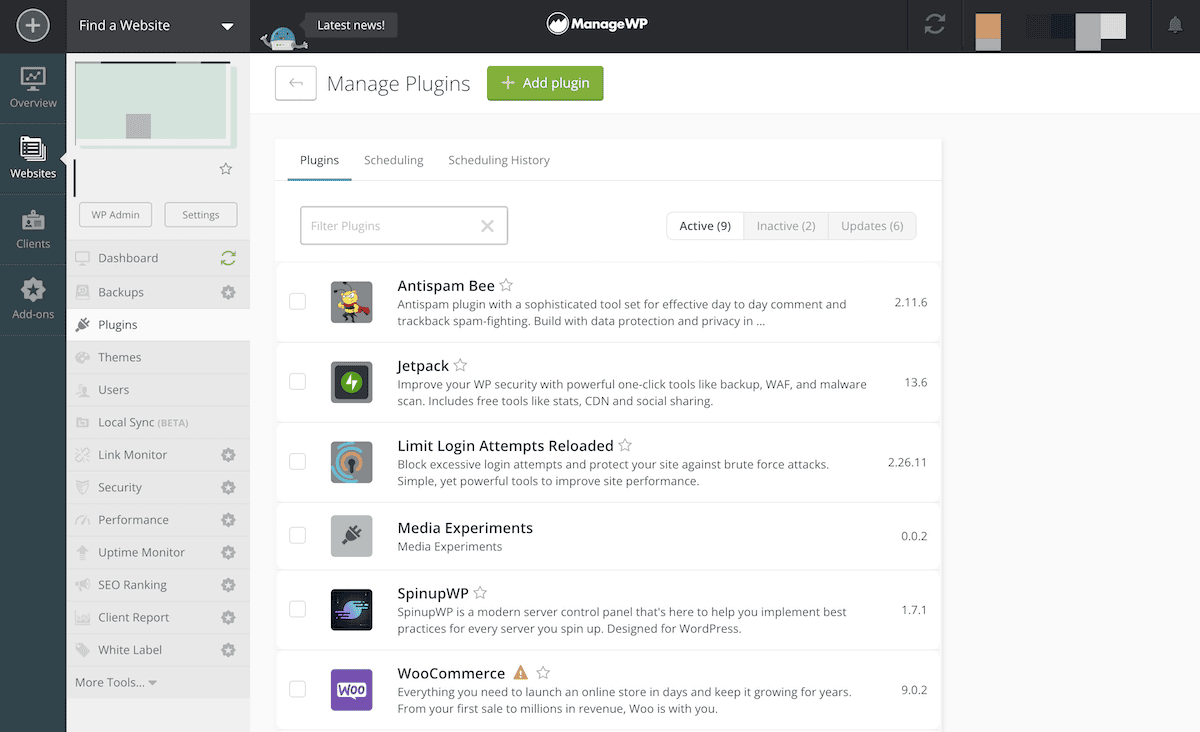Open Uptime Monitor settings gear

(228, 552)
